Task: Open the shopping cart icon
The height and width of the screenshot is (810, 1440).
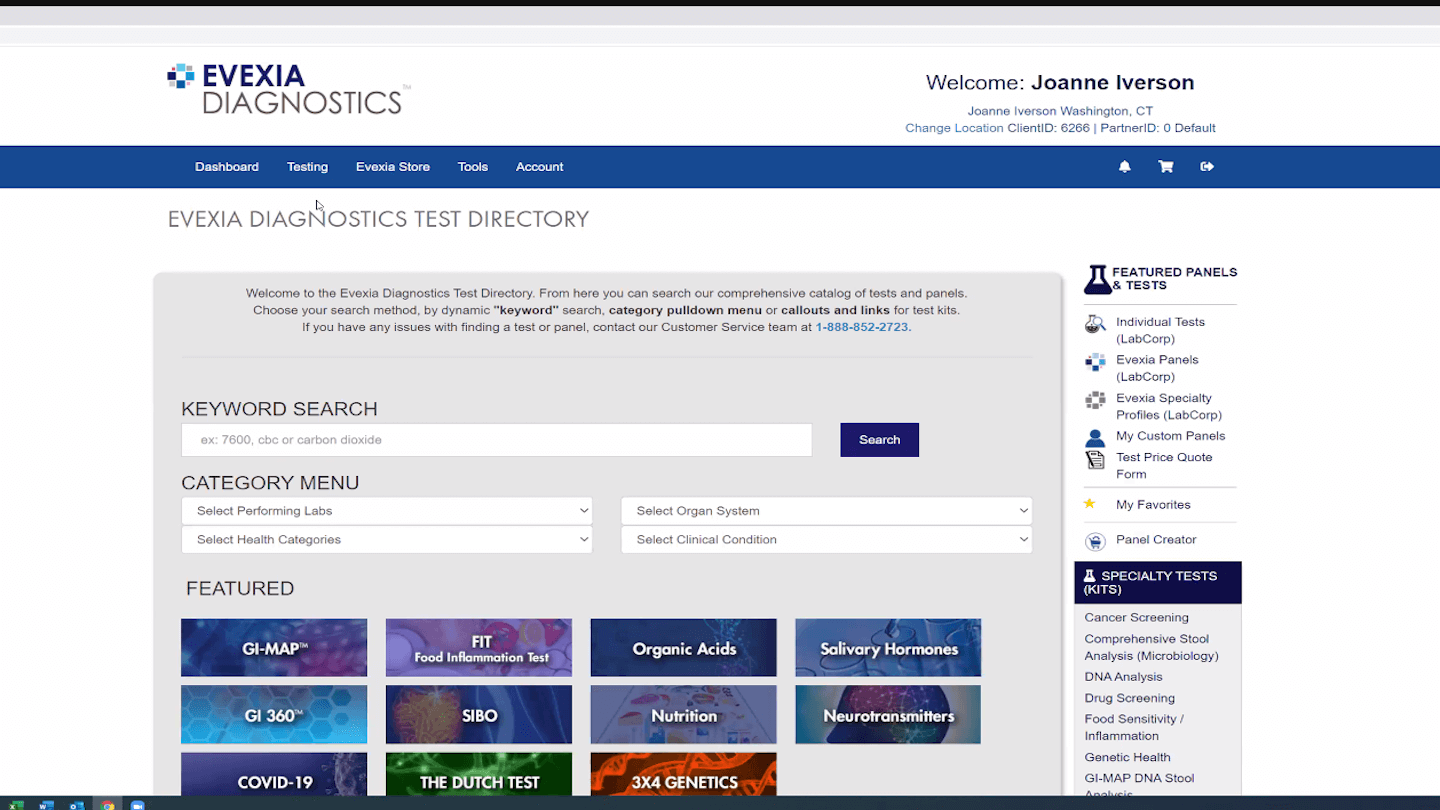Action: tap(1165, 167)
